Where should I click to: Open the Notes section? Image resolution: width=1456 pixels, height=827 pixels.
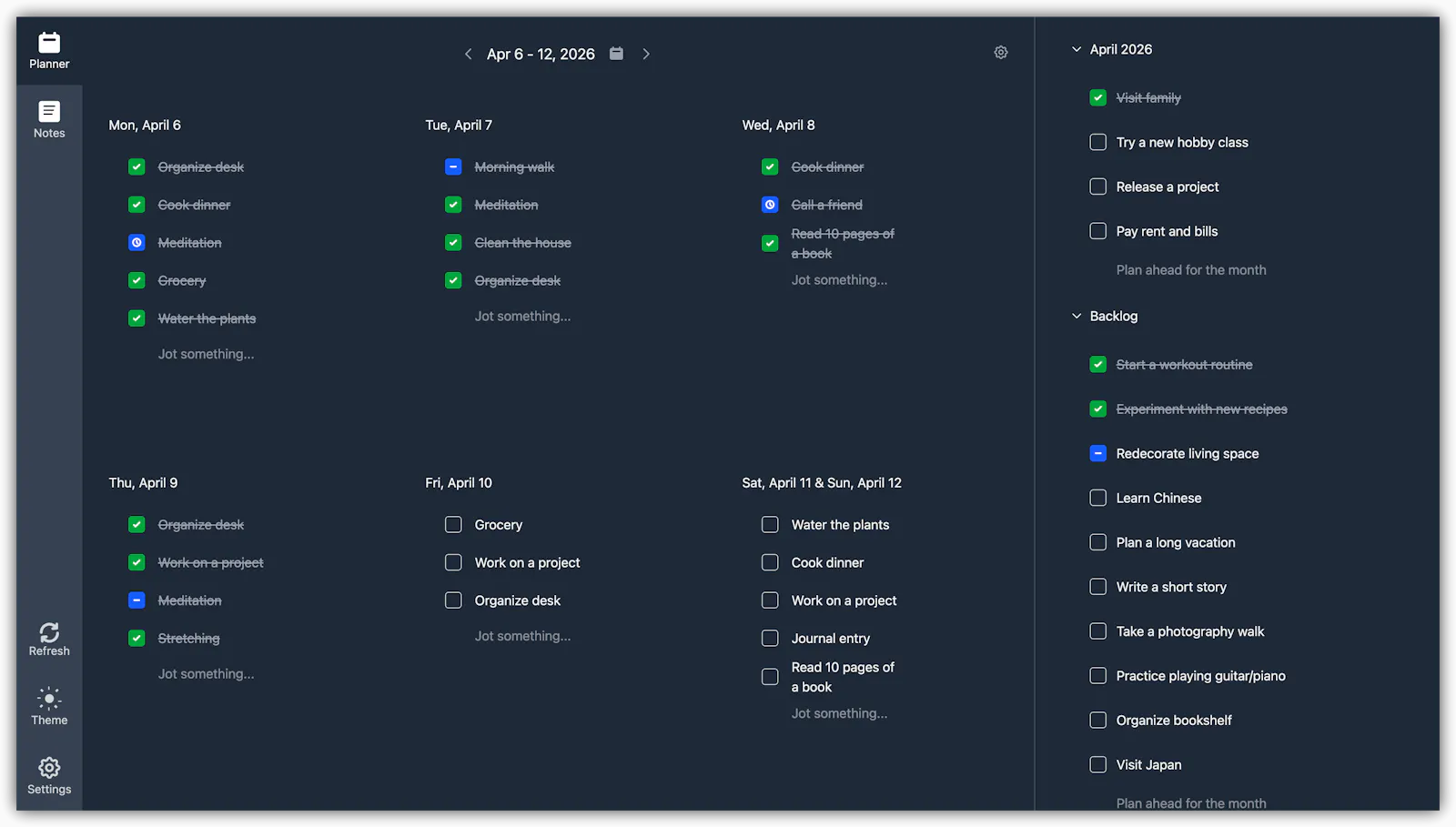tap(49, 120)
